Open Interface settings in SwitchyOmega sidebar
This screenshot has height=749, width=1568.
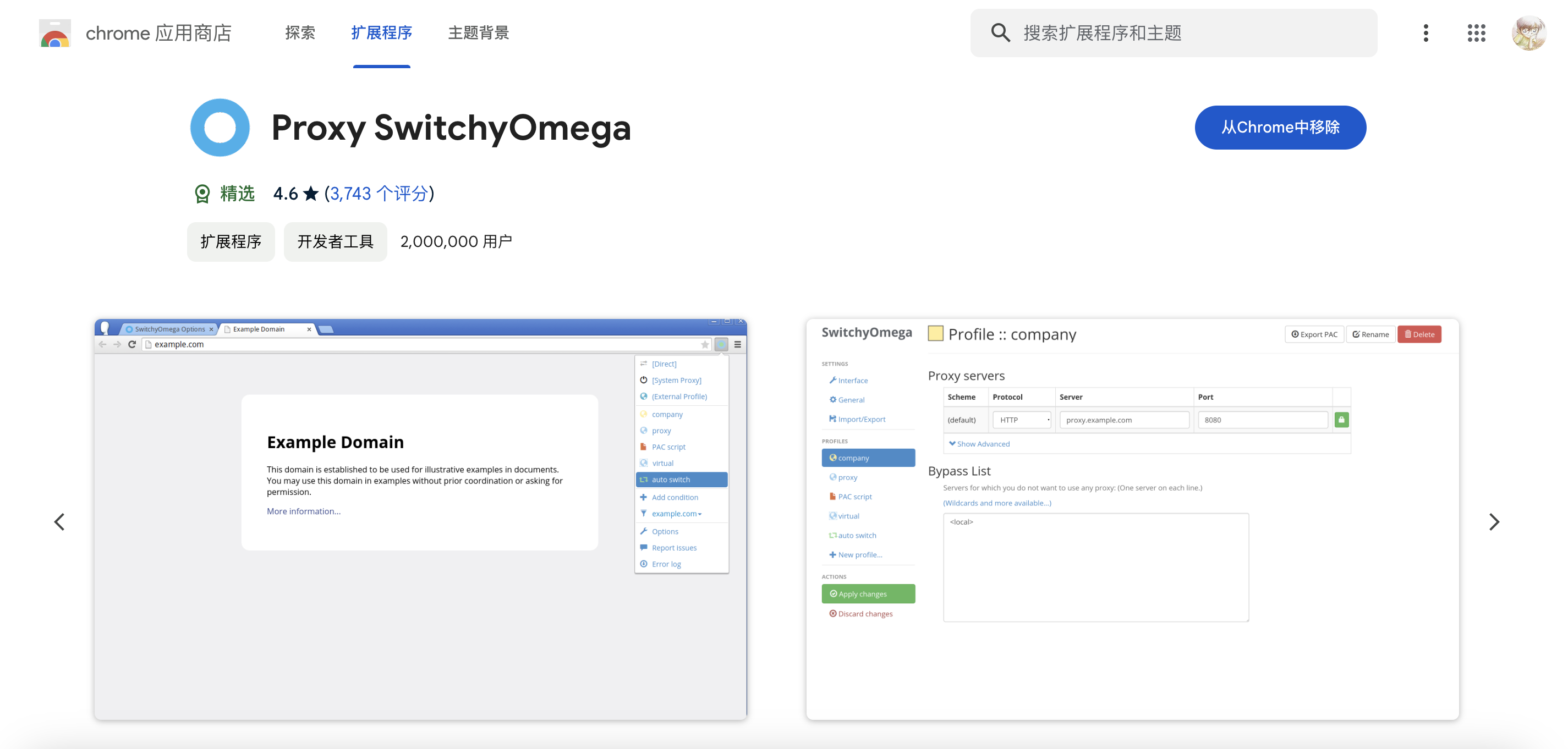click(x=848, y=381)
